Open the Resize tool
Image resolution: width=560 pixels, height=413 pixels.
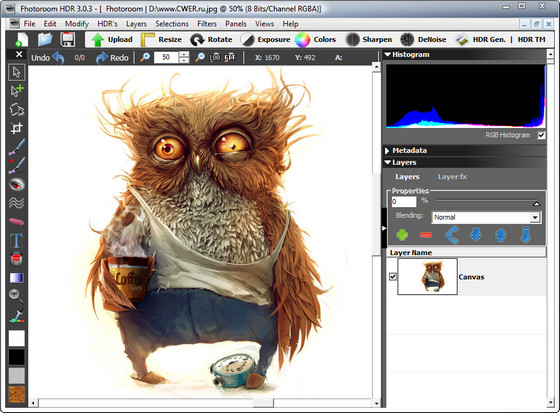(161, 40)
